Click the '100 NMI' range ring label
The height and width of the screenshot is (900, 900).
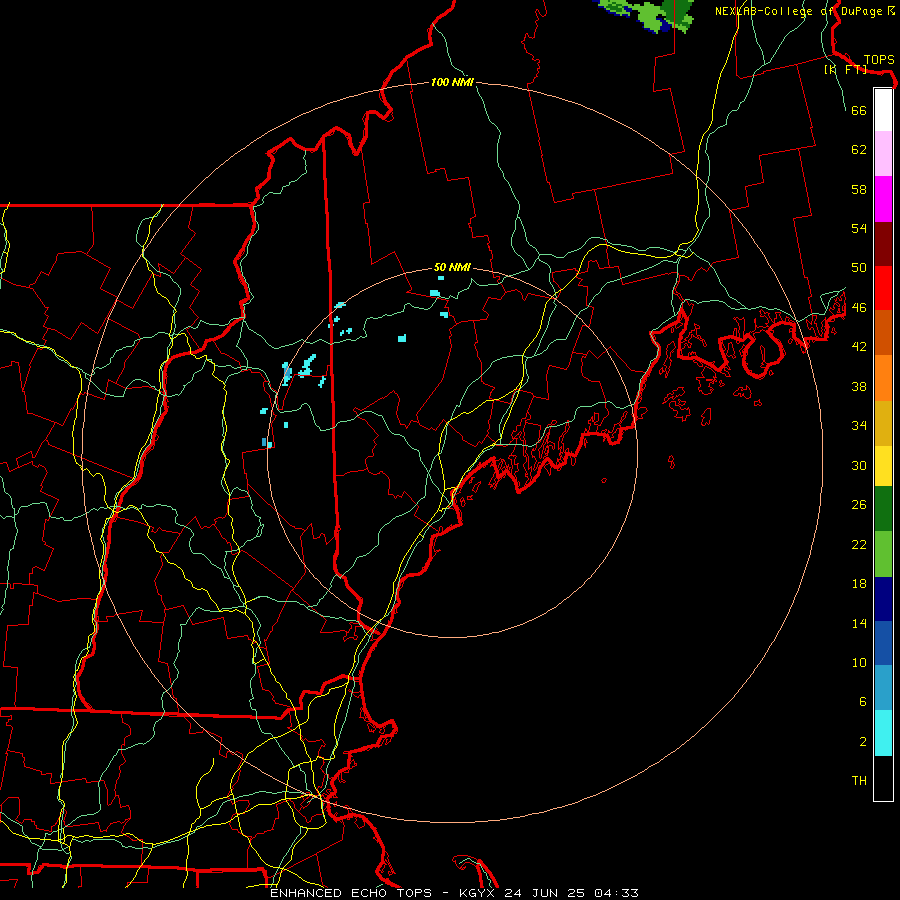pyautogui.click(x=452, y=82)
